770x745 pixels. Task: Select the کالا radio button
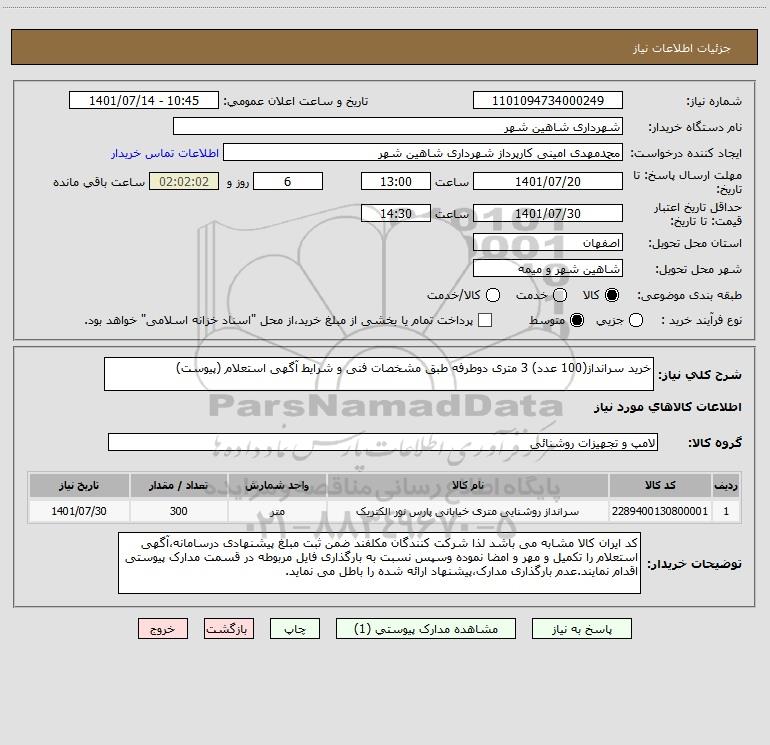pyautogui.click(x=612, y=295)
